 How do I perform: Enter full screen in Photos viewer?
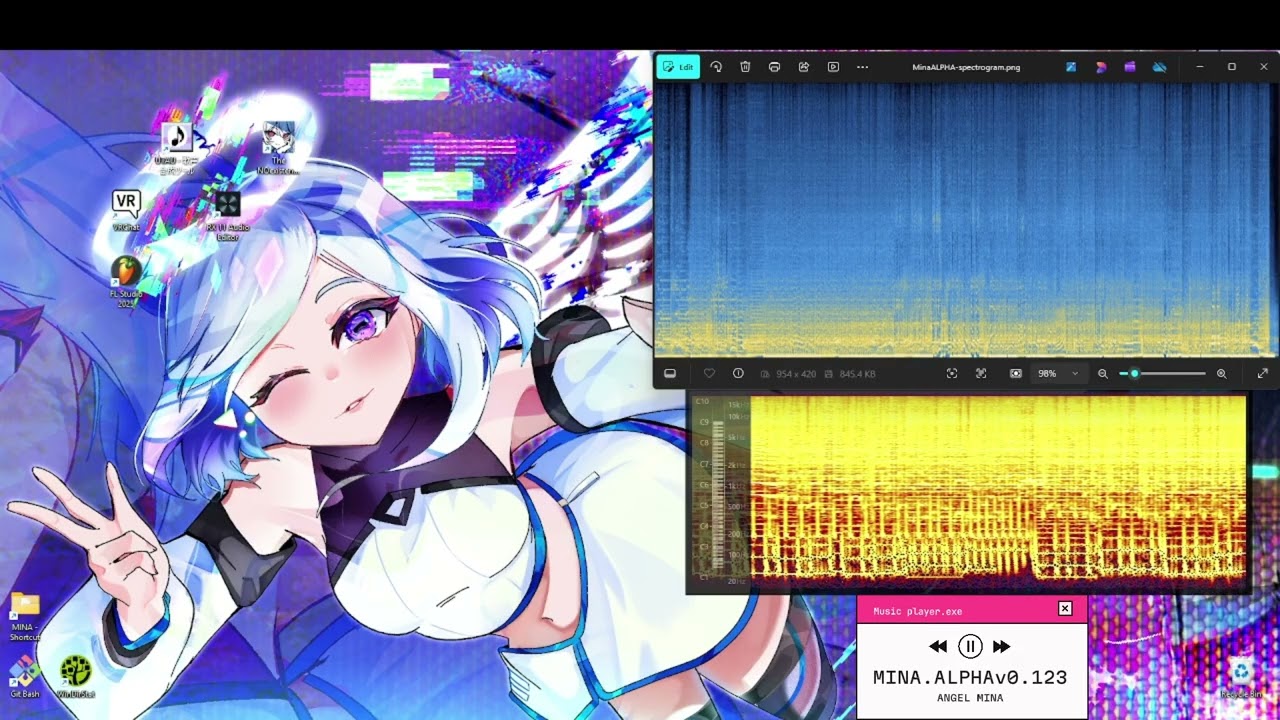[1262, 373]
